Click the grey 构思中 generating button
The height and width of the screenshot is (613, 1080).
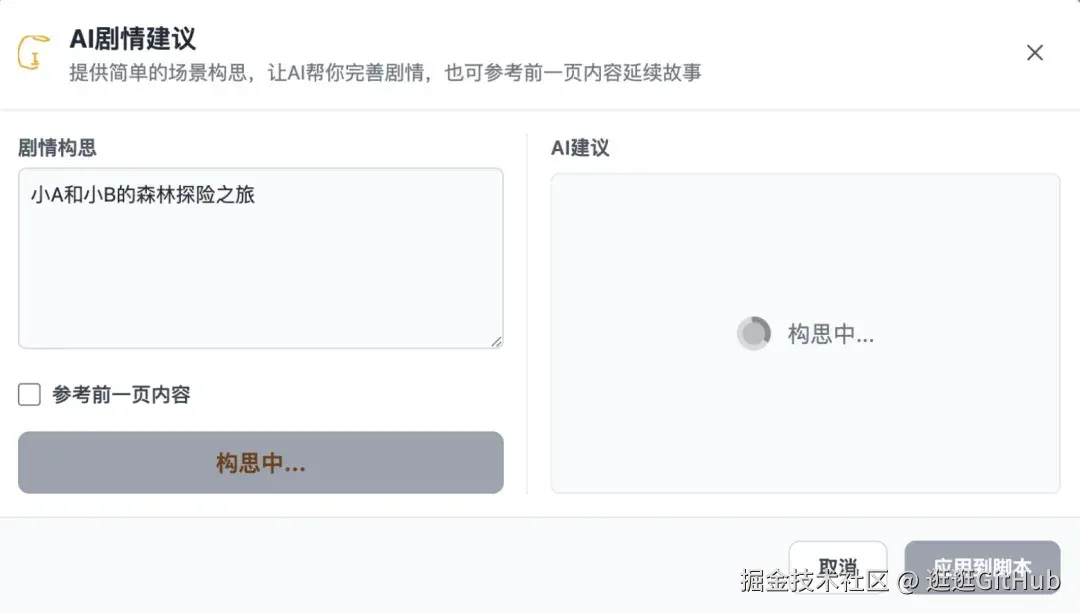(260, 463)
